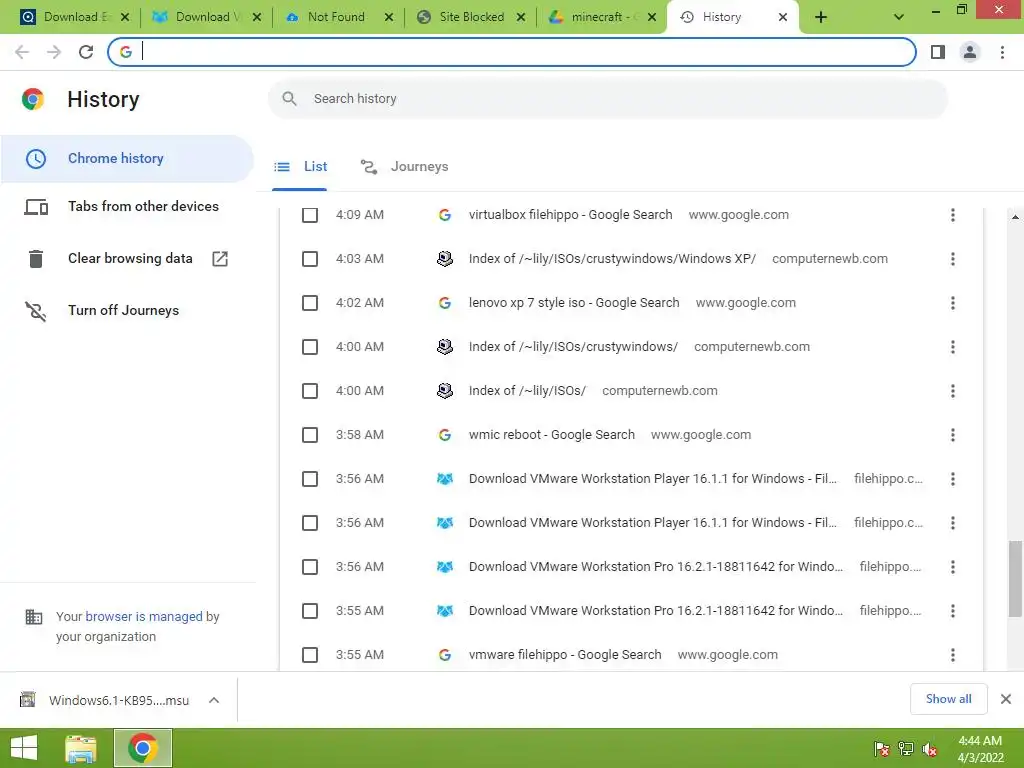Open File Explorer from the taskbar
Screen dimensions: 1024x768
pos(81,748)
